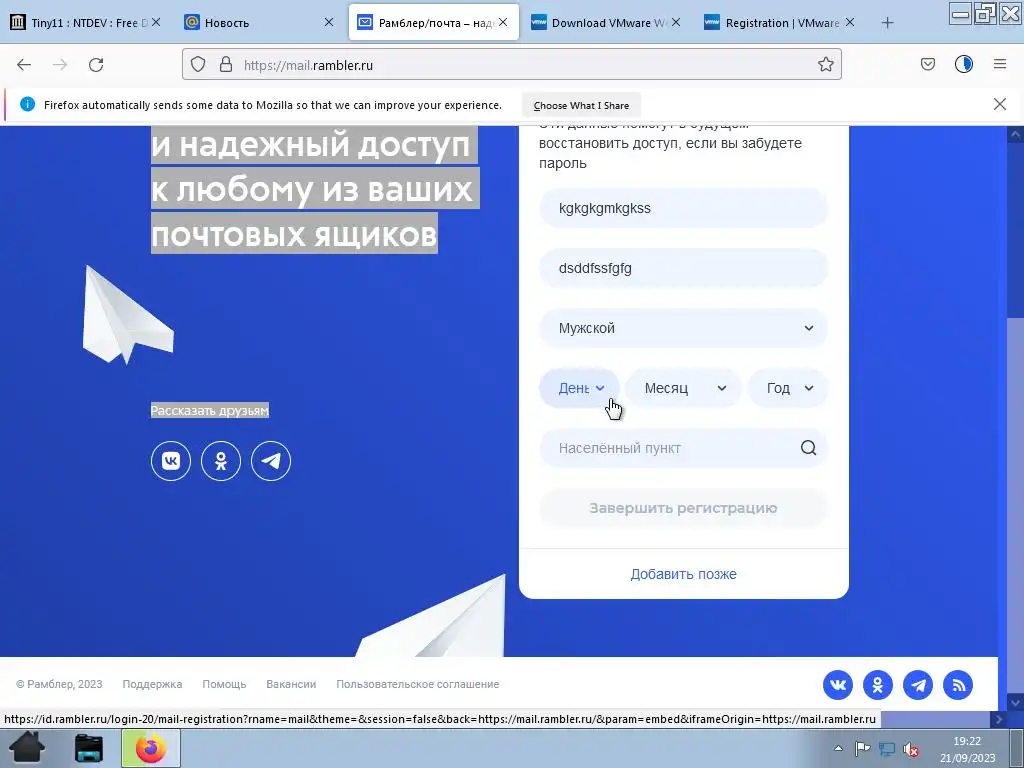Screen dimensions: 1024x768
Task: Click the Choose What I Share button
Action: (x=581, y=105)
